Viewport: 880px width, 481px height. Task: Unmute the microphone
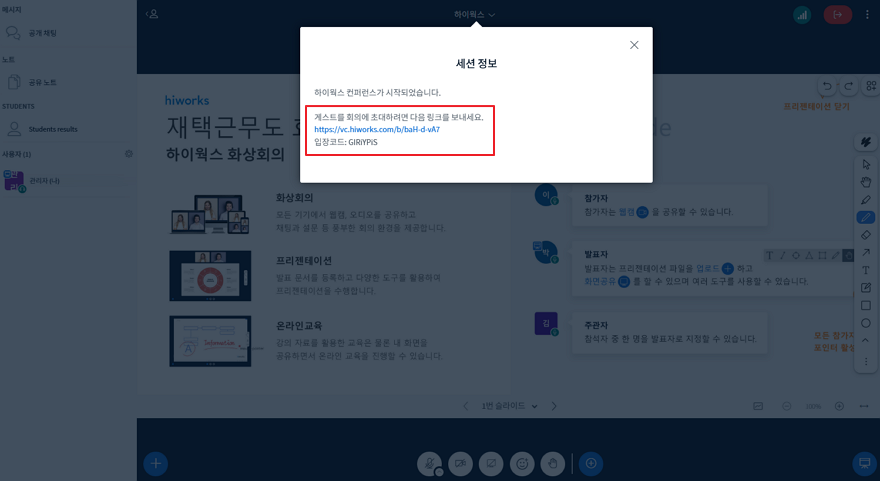coord(429,463)
